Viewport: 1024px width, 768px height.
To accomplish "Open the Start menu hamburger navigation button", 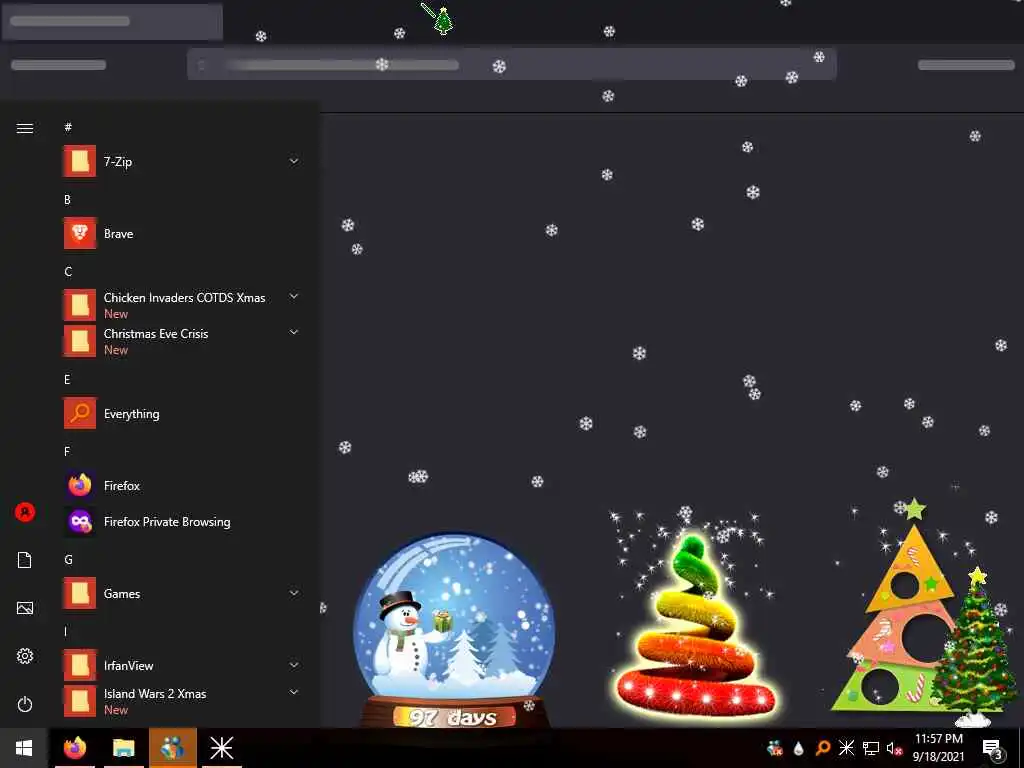I will pyautogui.click(x=25, y=128).
